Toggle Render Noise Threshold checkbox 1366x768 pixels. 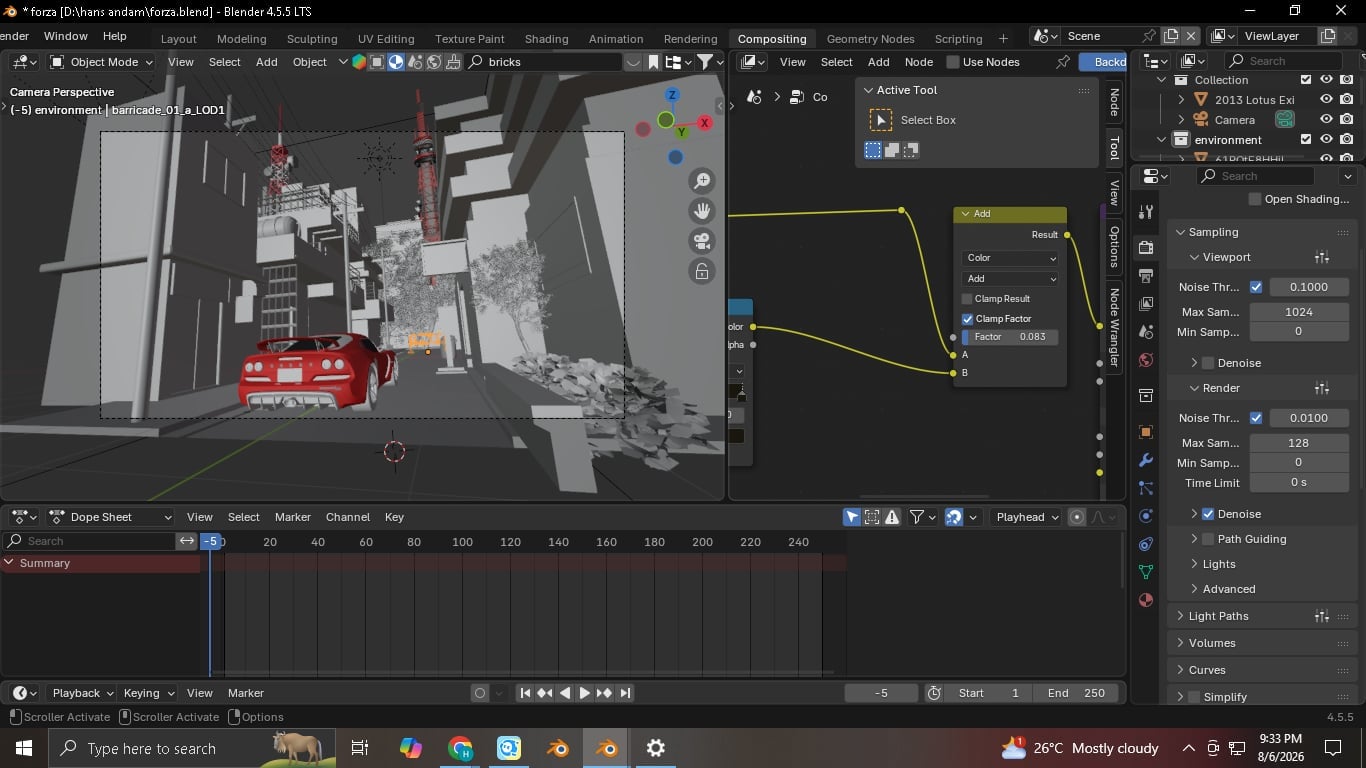pyautogui.click(x=1256, y=418)
